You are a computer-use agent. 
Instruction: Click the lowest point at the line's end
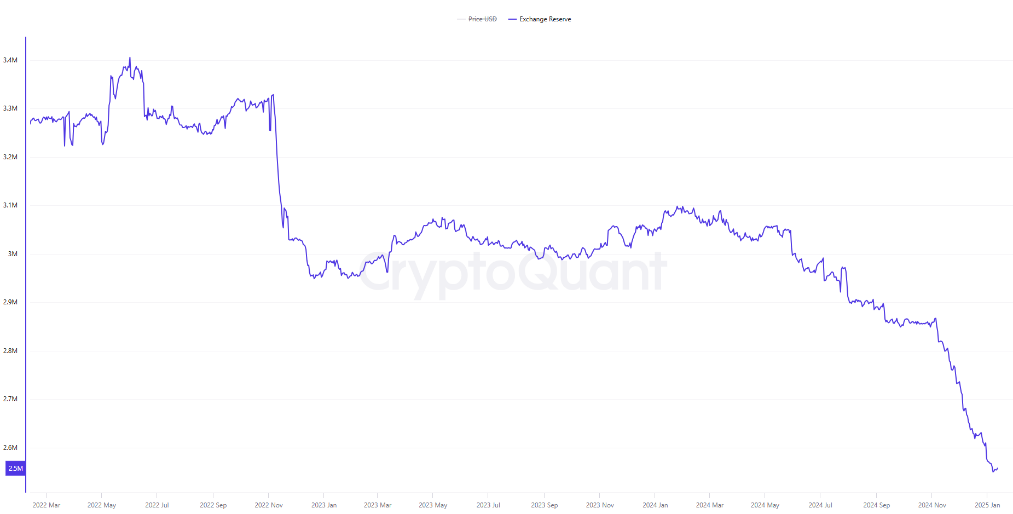coord(992,471)
